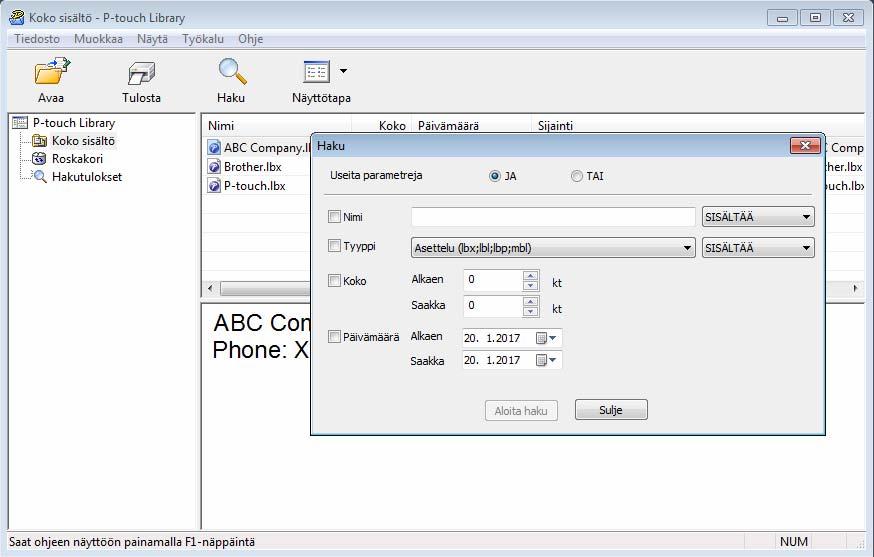The image size is (874, 557).
Task: Click the Koko Alkaen size field
Action: [x=493, y=280]
